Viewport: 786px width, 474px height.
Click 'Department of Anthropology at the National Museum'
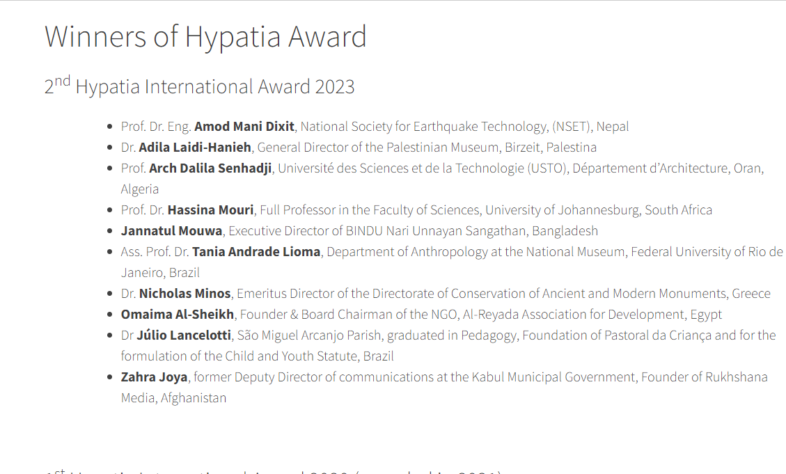[476, 252]
